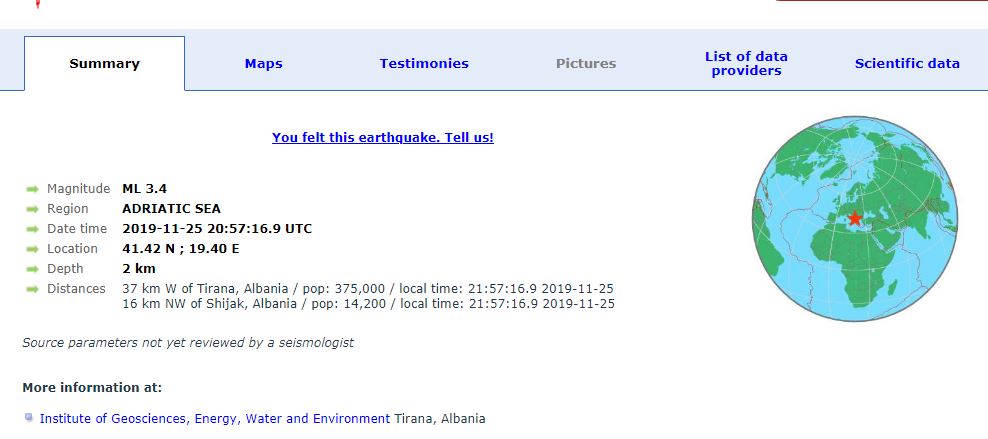This screenshot has width=988, height=439.
Task: Open the Testimonies tab
Action: [424, 63]
